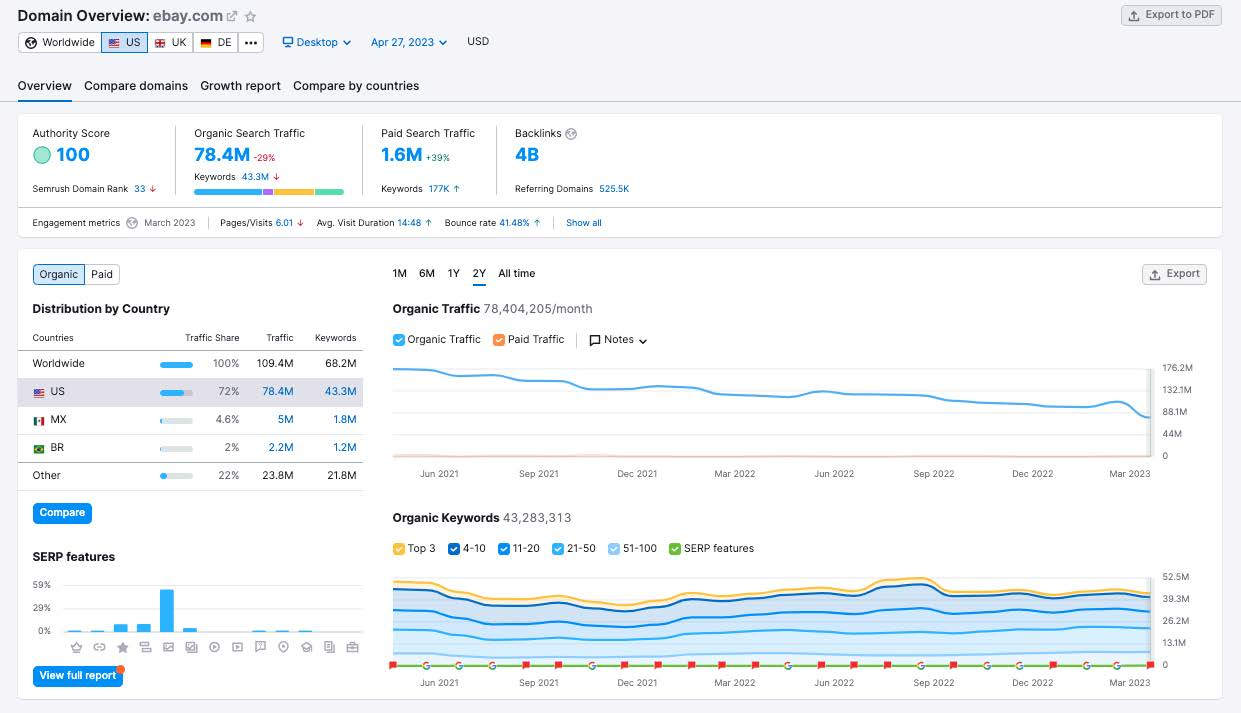Image resolution: width=1241 pixels, height=713 pixels.
Task: Click the single image icon in SERP features
Action: click(x=168, y=647)
